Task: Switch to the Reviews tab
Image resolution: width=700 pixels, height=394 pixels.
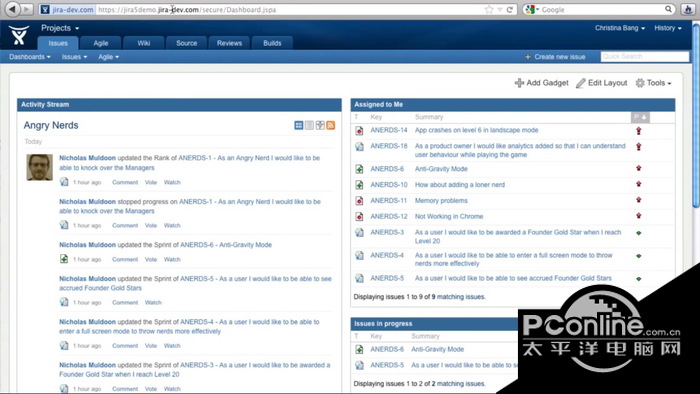Action: [229, 43]
